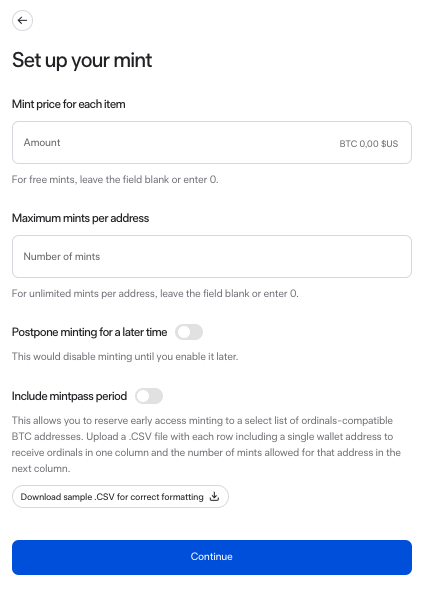
Task: Download sample .CSV for correct formatting
Action: [x=120, y=497]
